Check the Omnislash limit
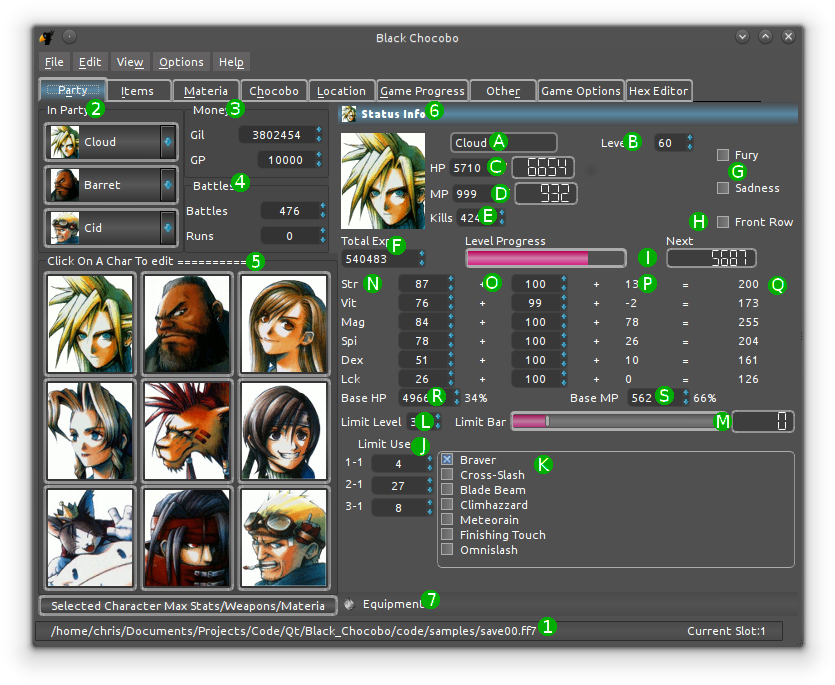The width and height of the screenshot is (835, 685). [447, 549]
